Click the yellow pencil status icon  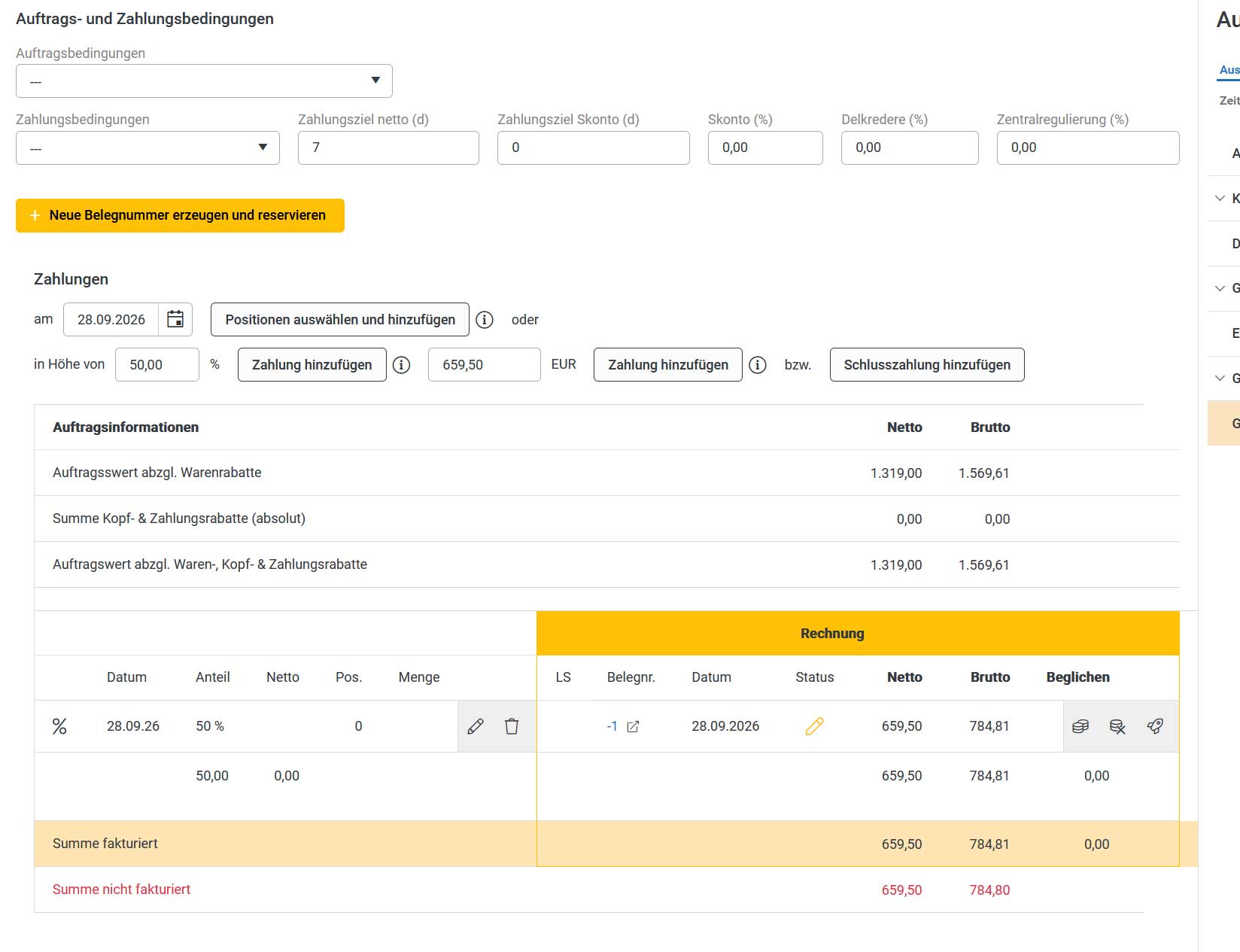pos(814,726)
